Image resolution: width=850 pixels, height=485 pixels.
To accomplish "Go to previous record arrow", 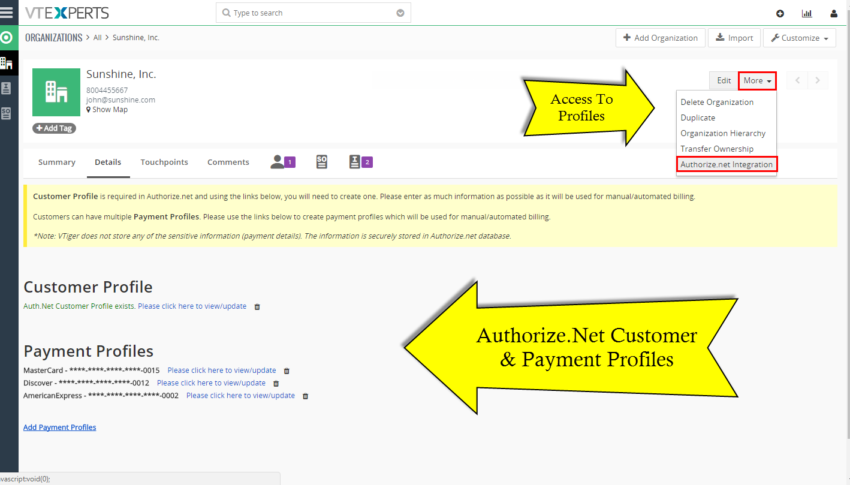I will [797, 80].
